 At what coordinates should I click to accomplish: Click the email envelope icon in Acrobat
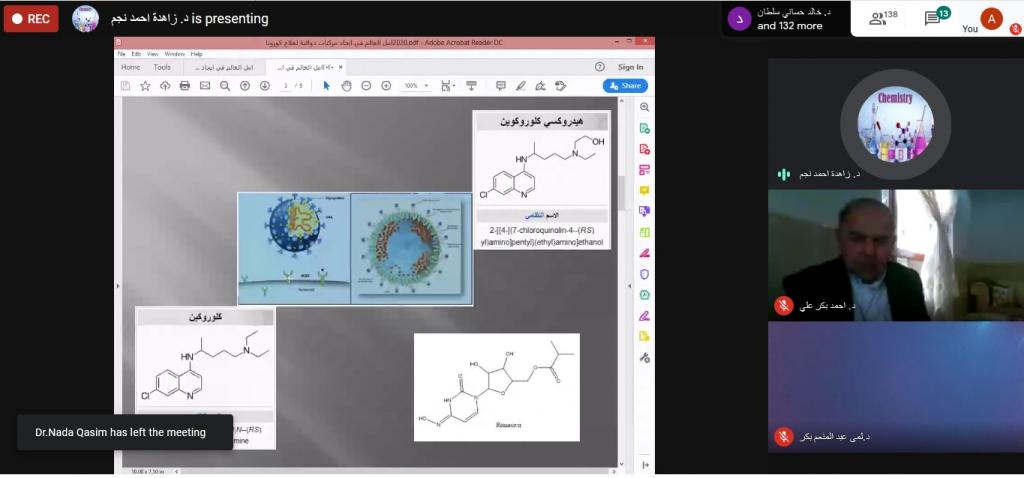click(205, 86)
